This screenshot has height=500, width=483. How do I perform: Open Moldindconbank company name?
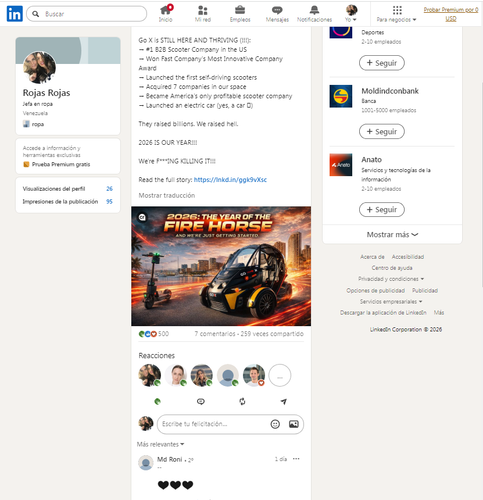[x=390, y=91]
